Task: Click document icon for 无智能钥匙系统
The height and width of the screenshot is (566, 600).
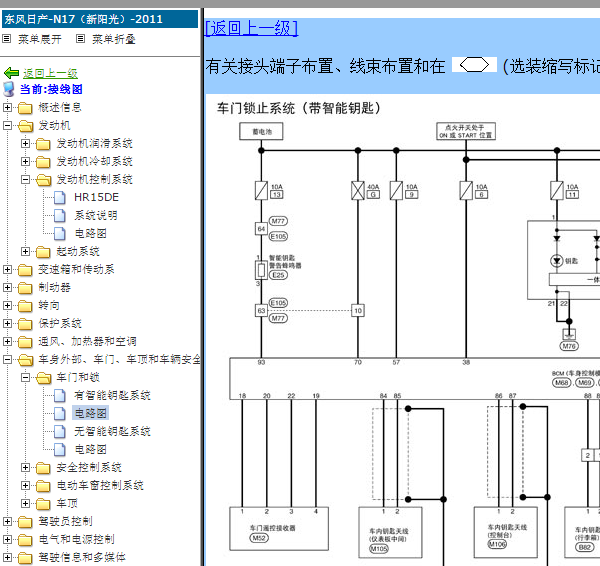Action: [x=60, y=432]
